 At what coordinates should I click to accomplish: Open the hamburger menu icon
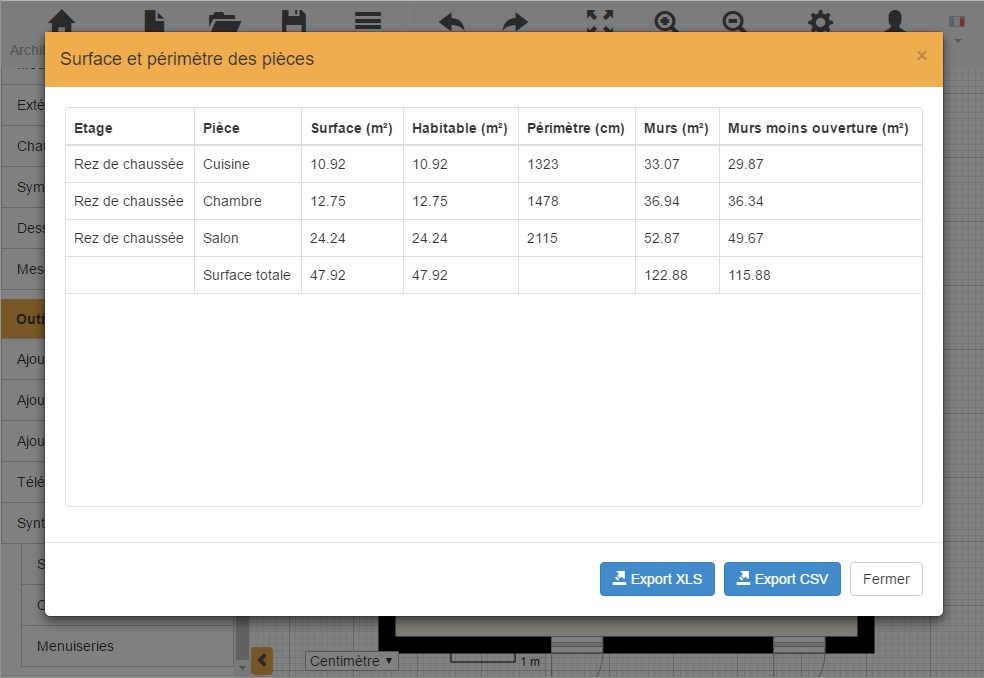click(x=368, y=20)
